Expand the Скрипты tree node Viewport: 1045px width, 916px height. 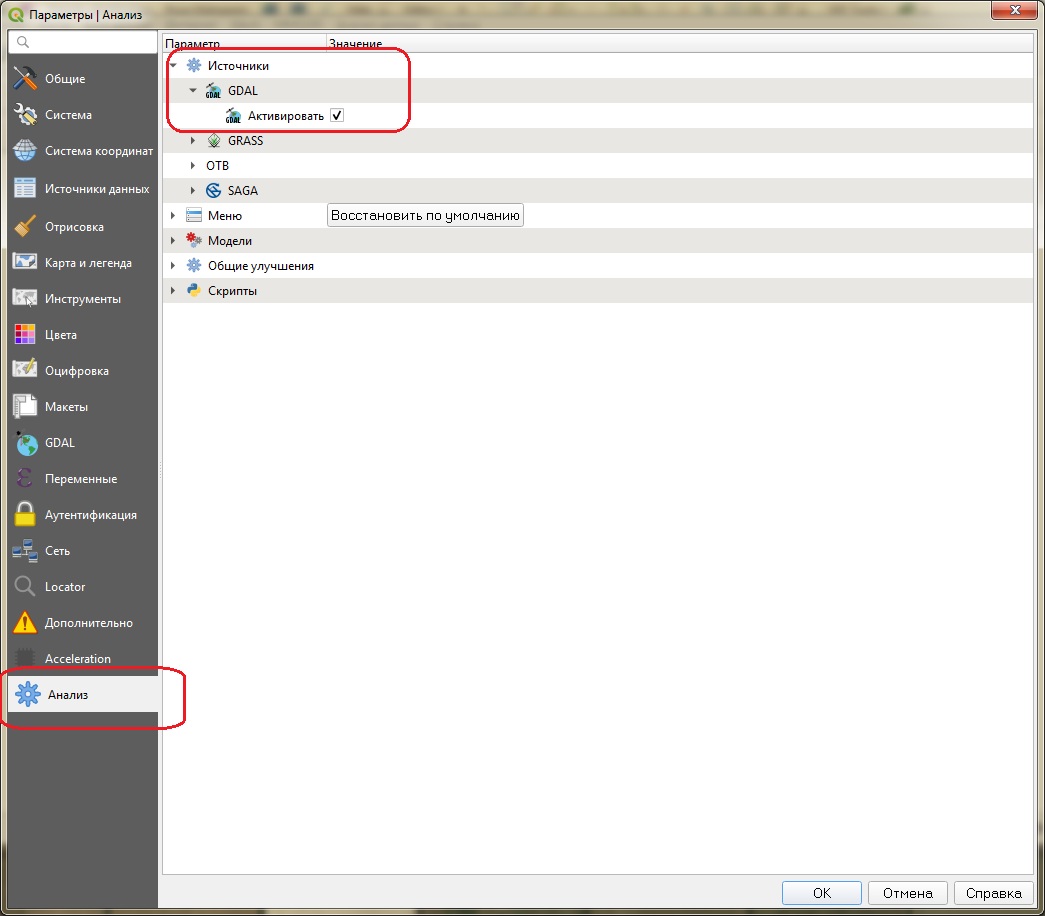[x=173, y=291]
